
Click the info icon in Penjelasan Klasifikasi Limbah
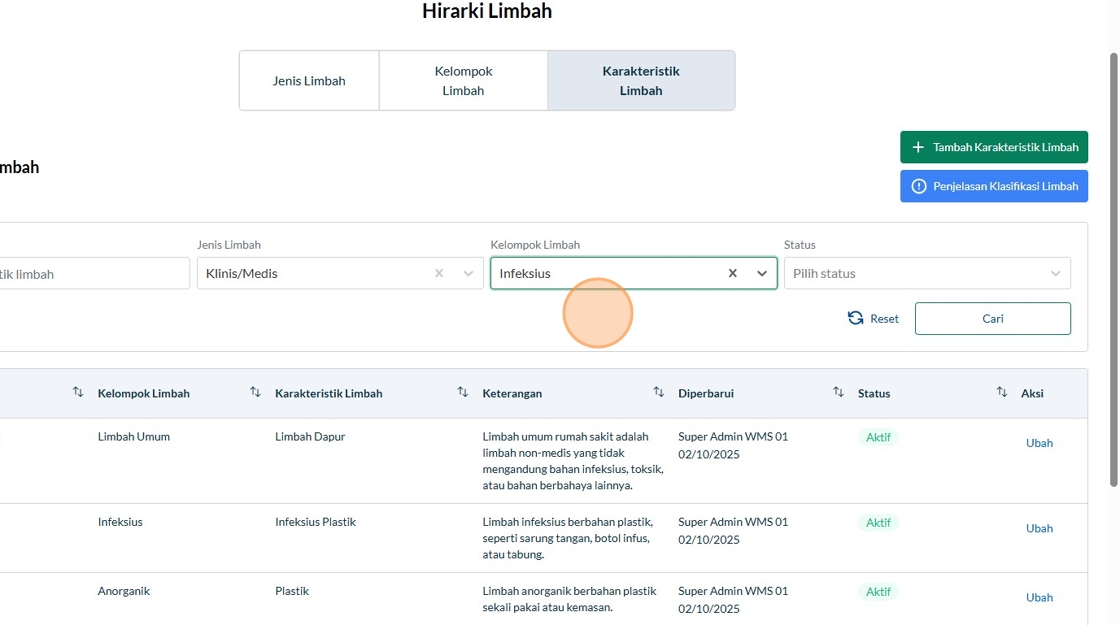click(919, 186)
